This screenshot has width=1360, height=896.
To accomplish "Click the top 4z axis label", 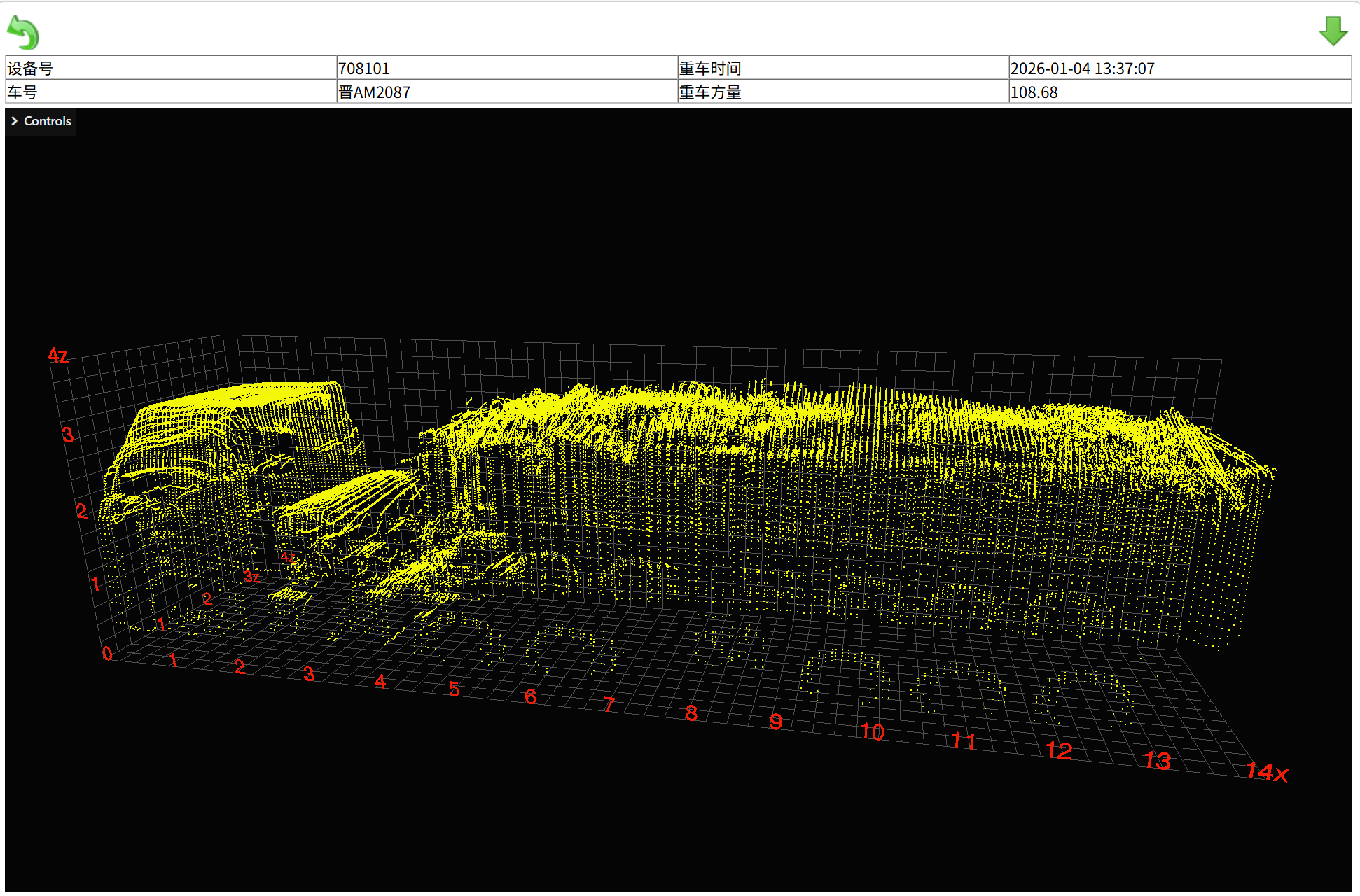I will [58, 356].
